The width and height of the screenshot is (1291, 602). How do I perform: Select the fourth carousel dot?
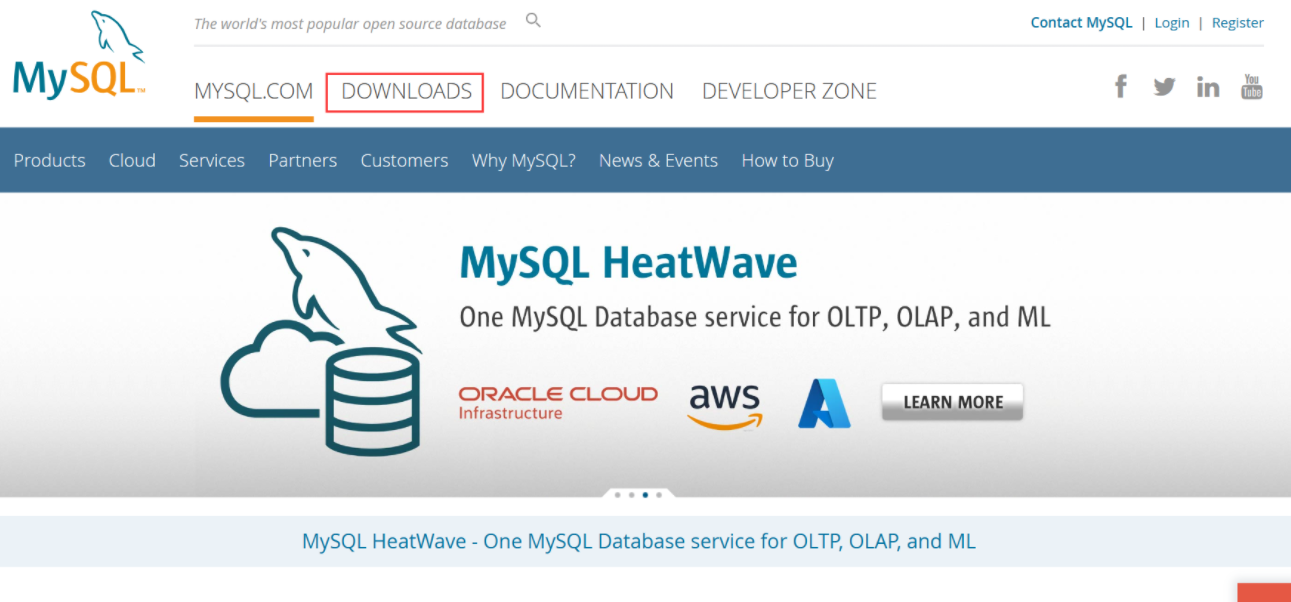[x=659, y=495]
